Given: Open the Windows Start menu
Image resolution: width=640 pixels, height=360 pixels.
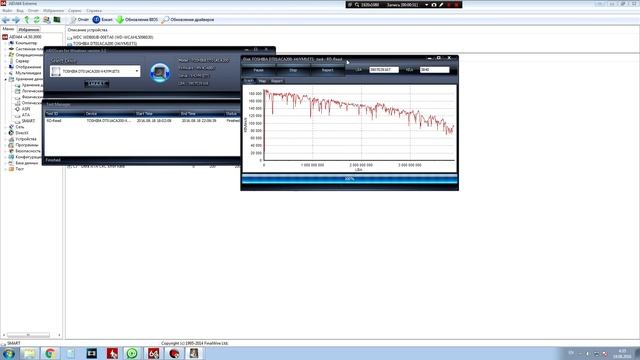Looking at the screenshot, I should pyautogui.click(x=9, y=353).
